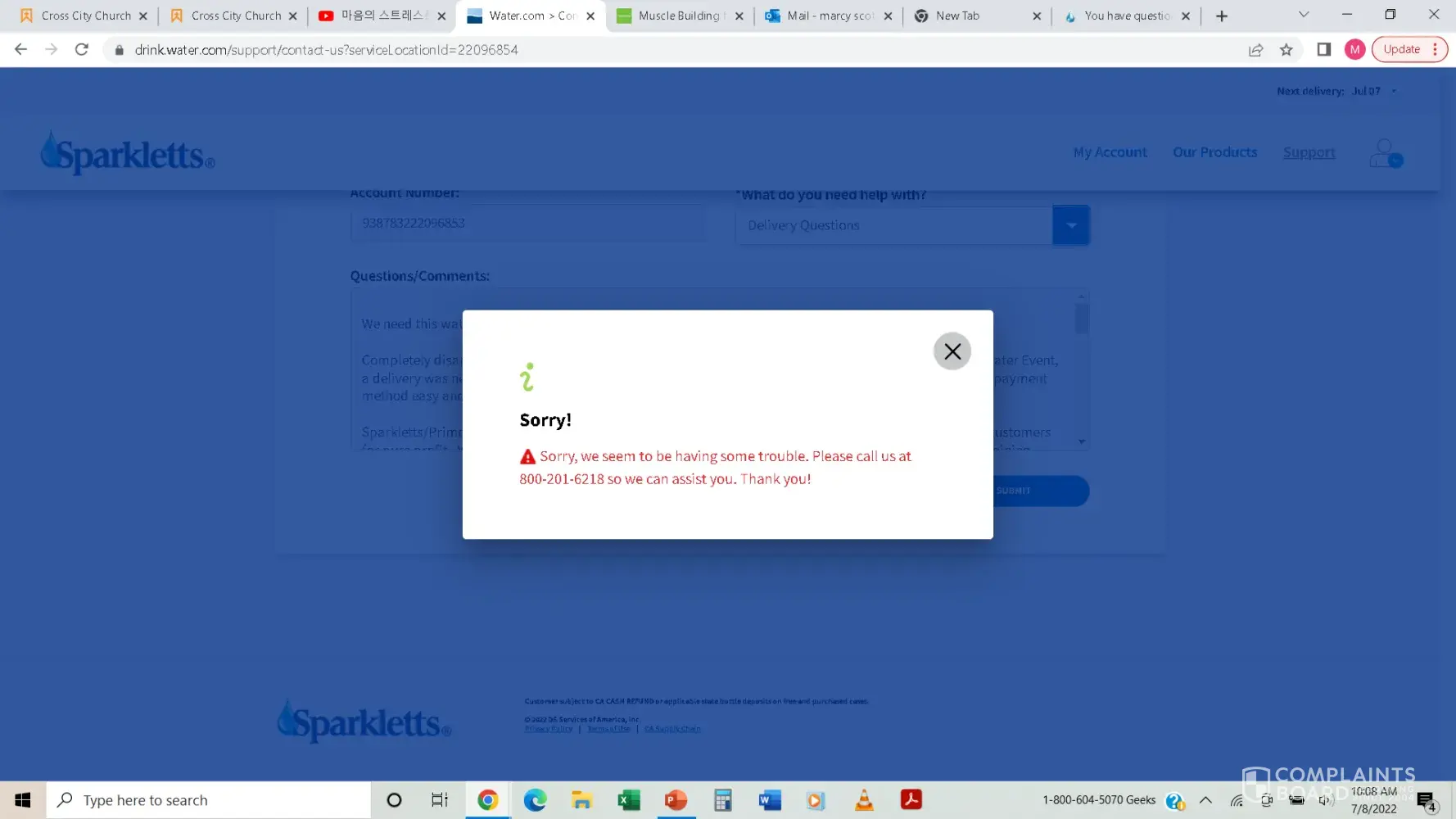Click the Sparkletts logo in the footer
The width and height of the screenshot is (1456, 819).
[364, 722]
